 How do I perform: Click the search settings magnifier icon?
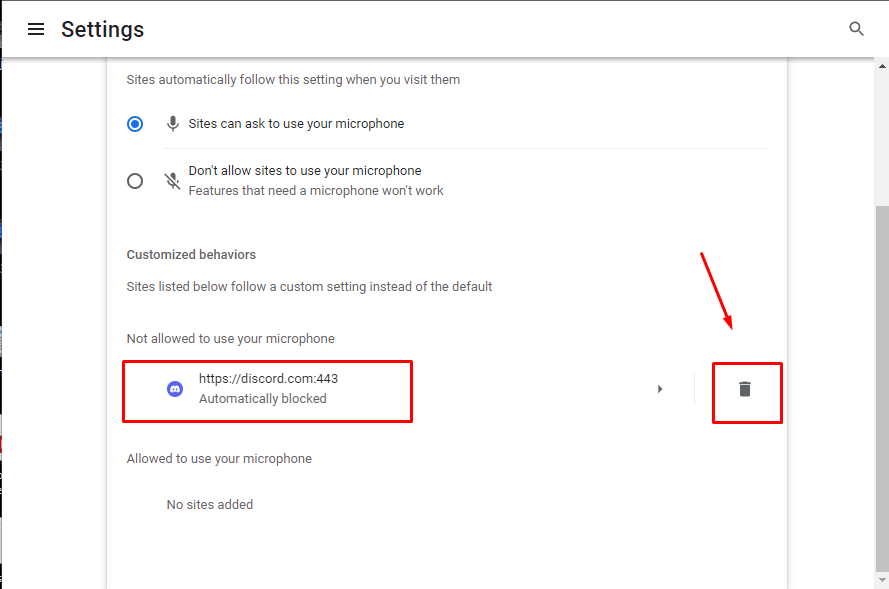(856, 29)
